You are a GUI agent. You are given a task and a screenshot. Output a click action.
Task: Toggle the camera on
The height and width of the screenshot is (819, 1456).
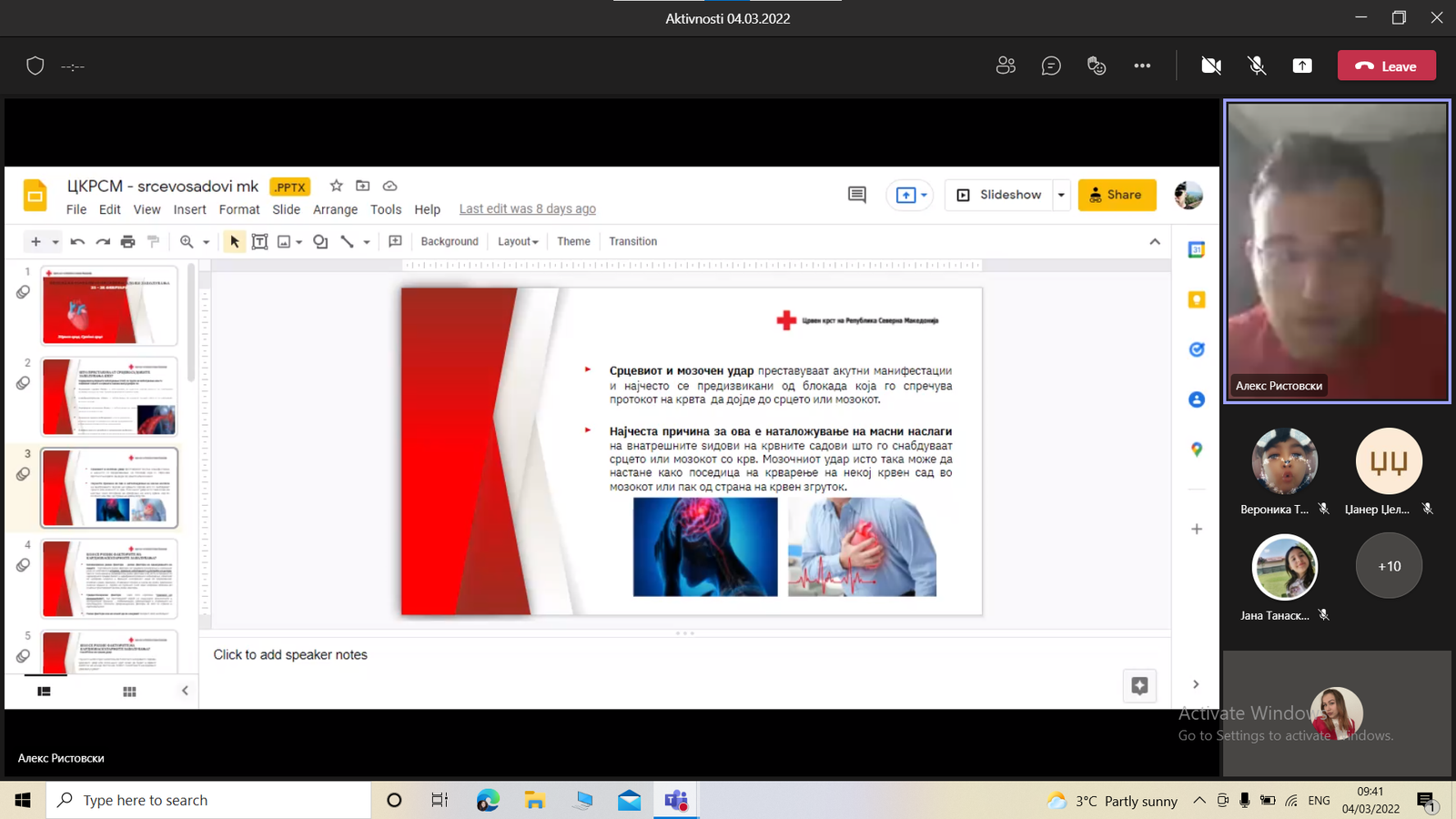click(1211, 66)
